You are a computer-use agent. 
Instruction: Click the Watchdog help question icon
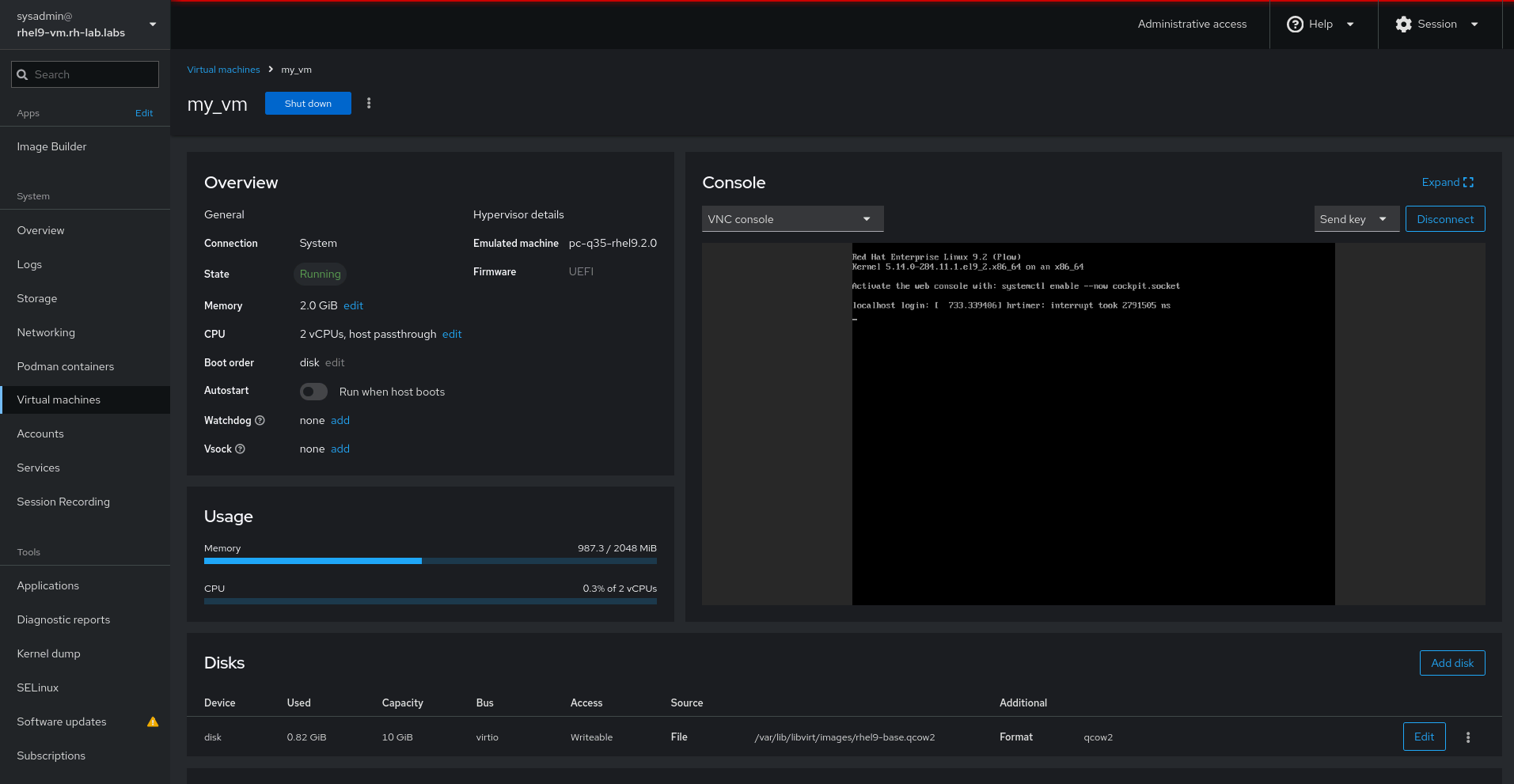(x=260, y=421)
